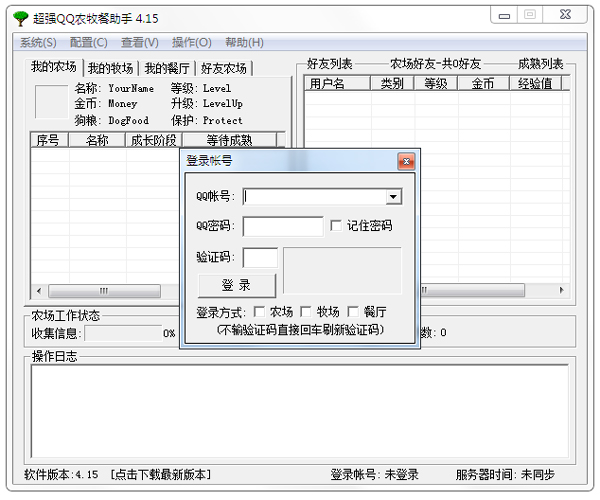This screenshot has height=500, width=600.
Task: Click the Money gold value
Action: (122, 104)
